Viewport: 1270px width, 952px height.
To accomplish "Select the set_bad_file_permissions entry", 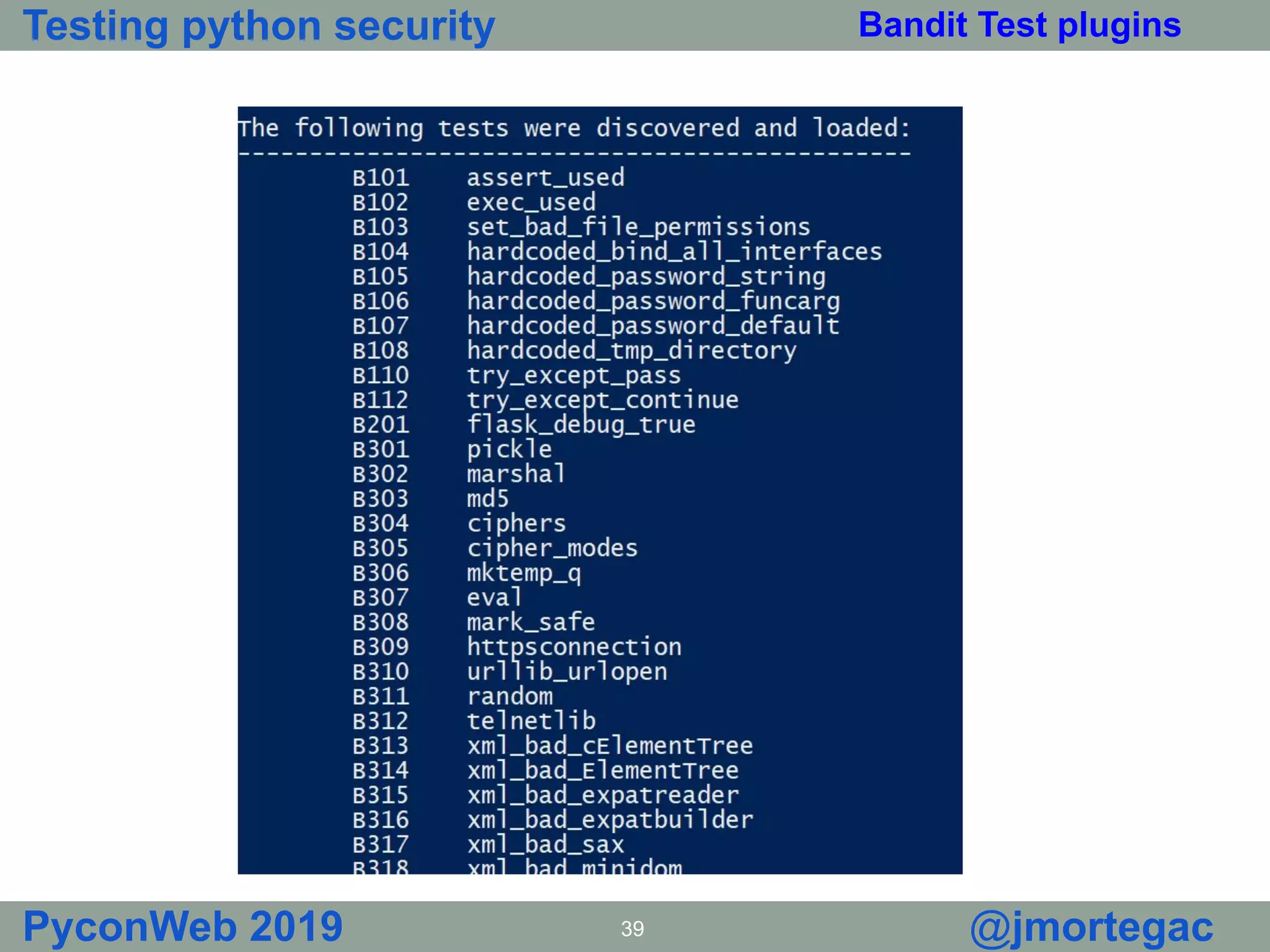I will 639,227.
